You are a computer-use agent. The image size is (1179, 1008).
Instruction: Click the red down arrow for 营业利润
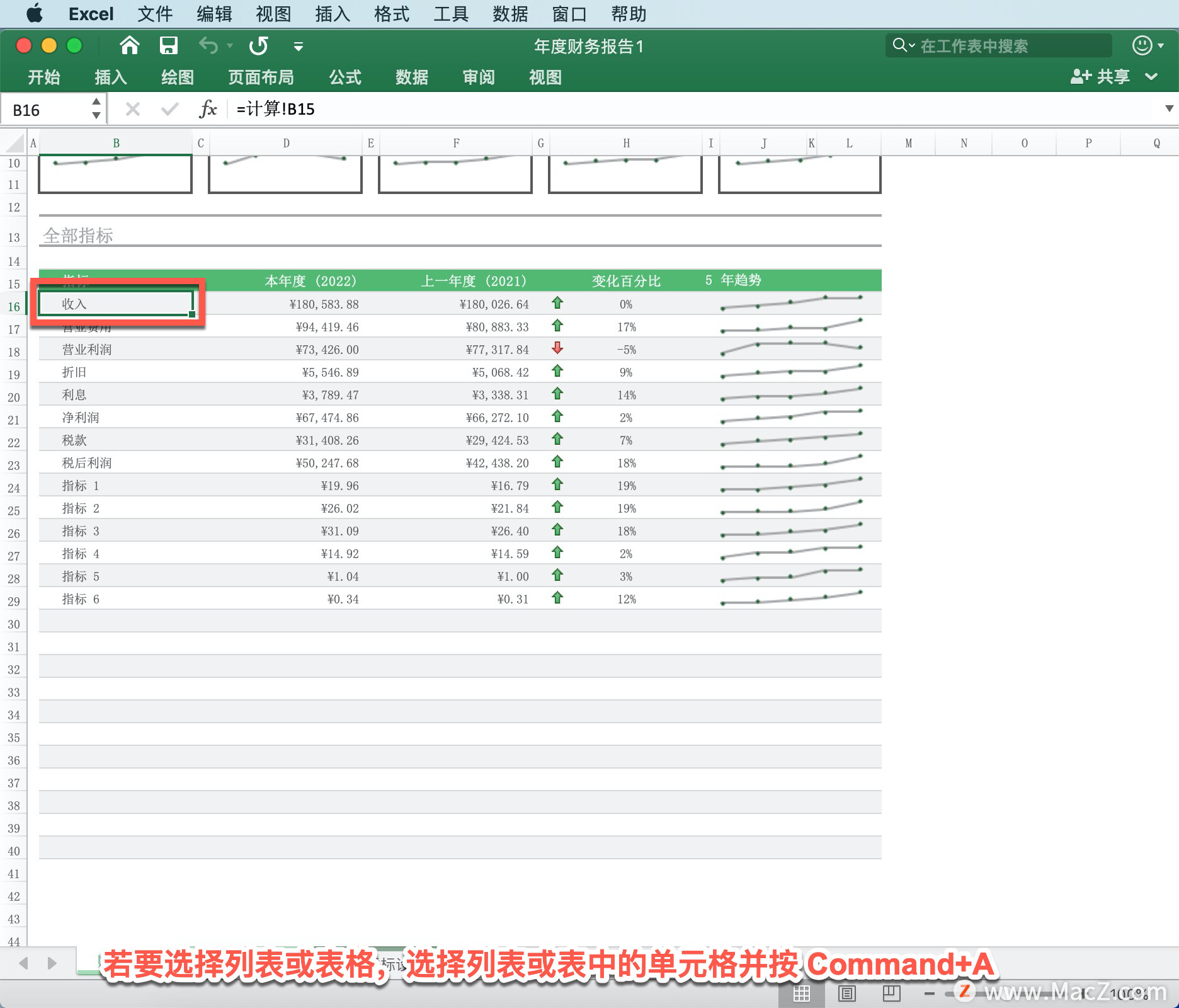[x=557, y=348]
